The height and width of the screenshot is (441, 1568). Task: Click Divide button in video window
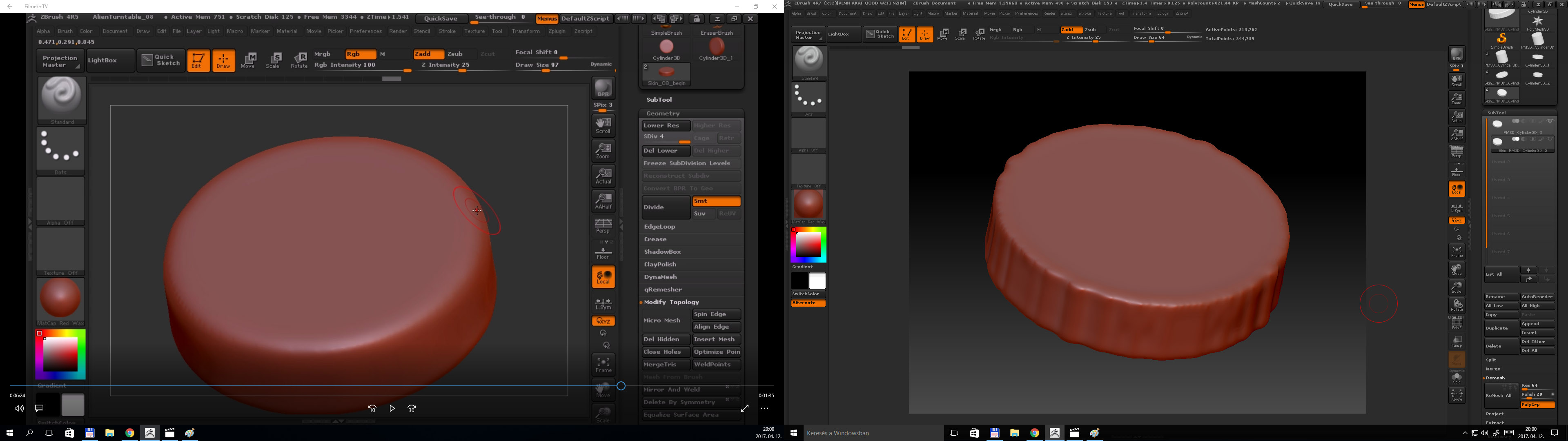666,207
